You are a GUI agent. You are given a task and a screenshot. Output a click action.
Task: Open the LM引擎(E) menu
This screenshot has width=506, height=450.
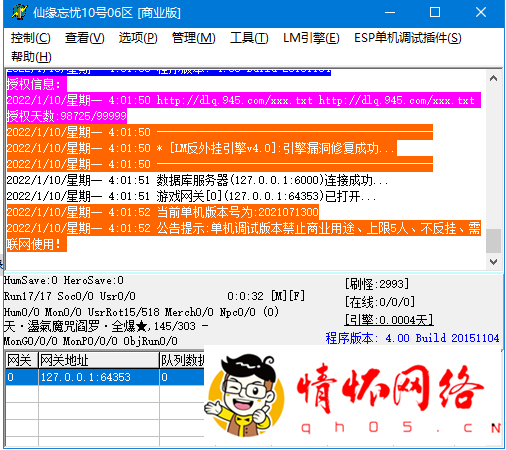[x=311, y=38]
